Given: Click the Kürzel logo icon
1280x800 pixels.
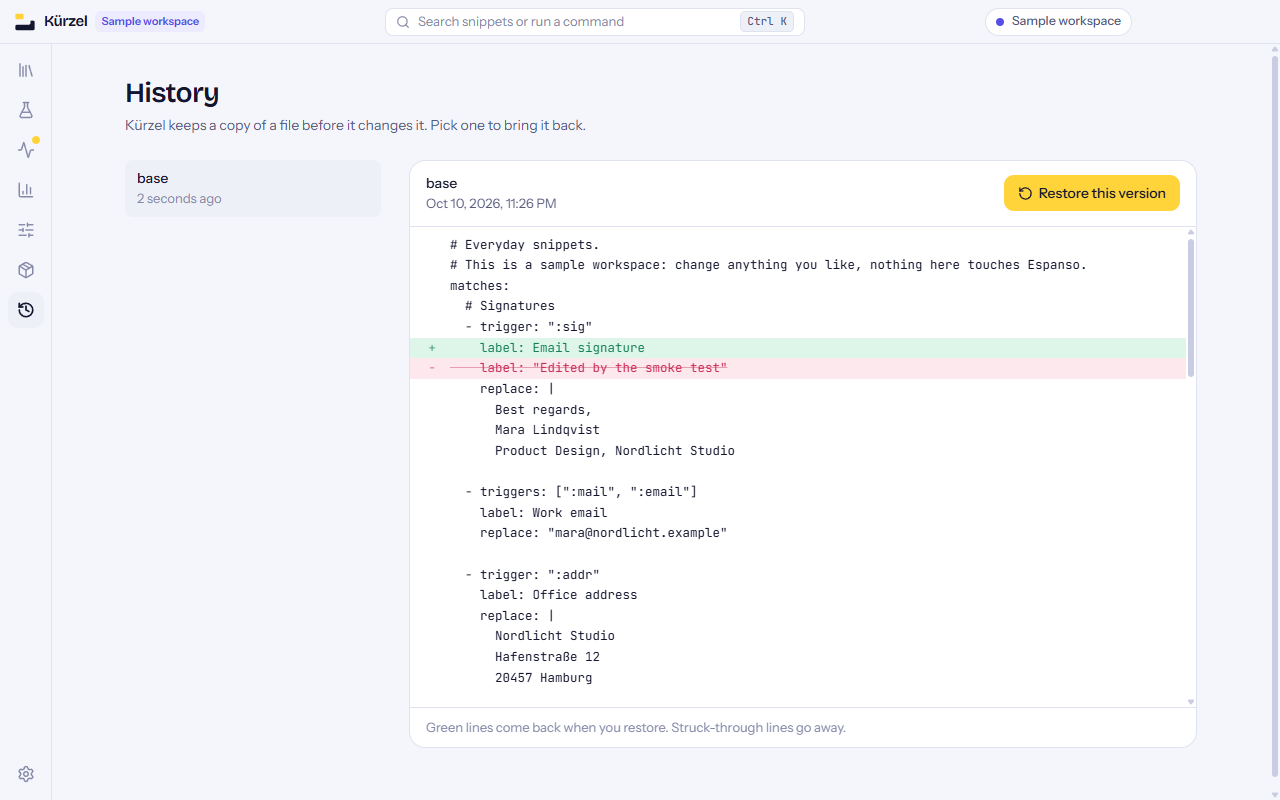Looking at the screenshot, I should tap(25, 22).
